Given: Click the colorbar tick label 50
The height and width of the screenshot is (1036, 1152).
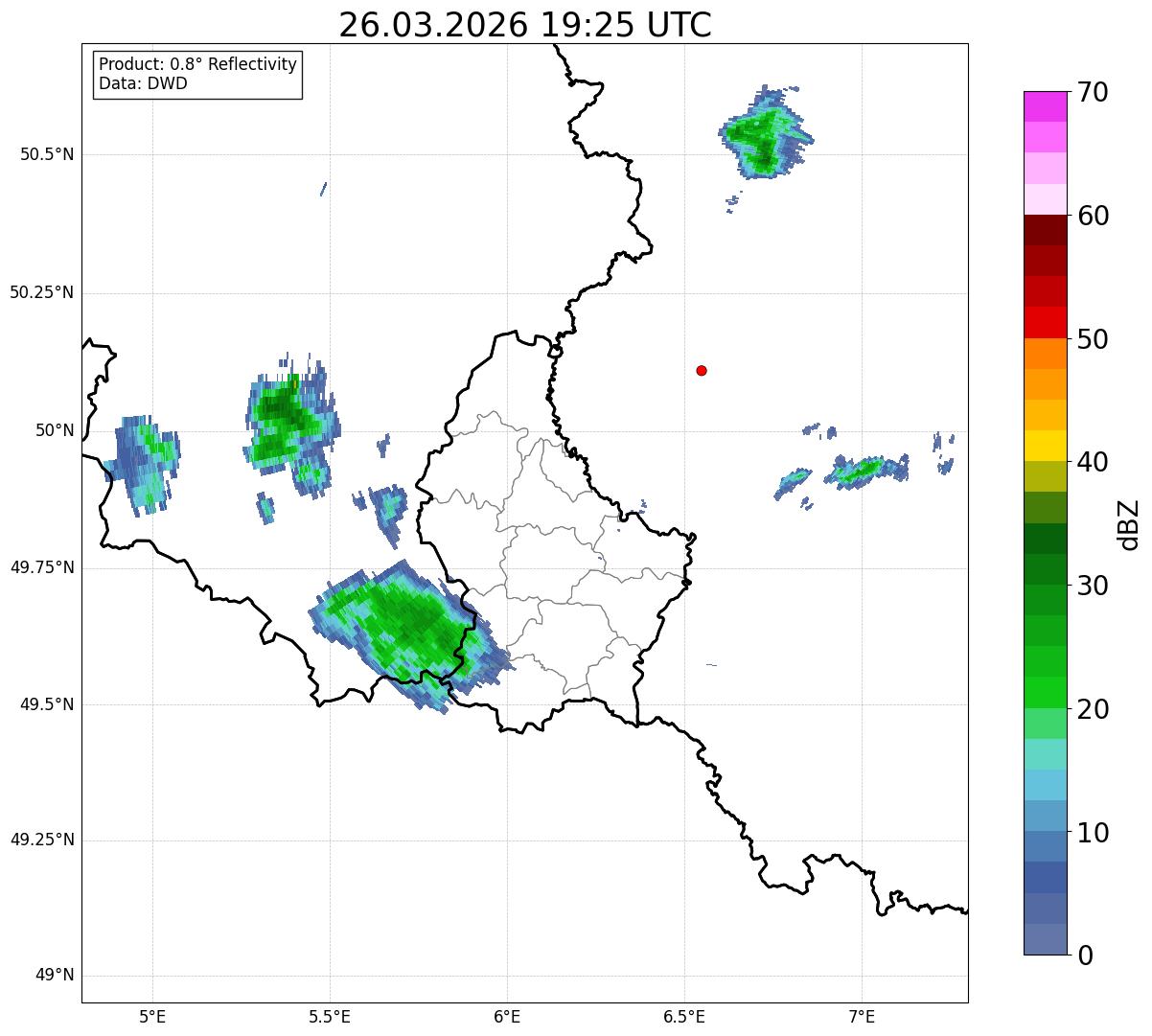Looking at the screenshot, I should (1093, 339).
